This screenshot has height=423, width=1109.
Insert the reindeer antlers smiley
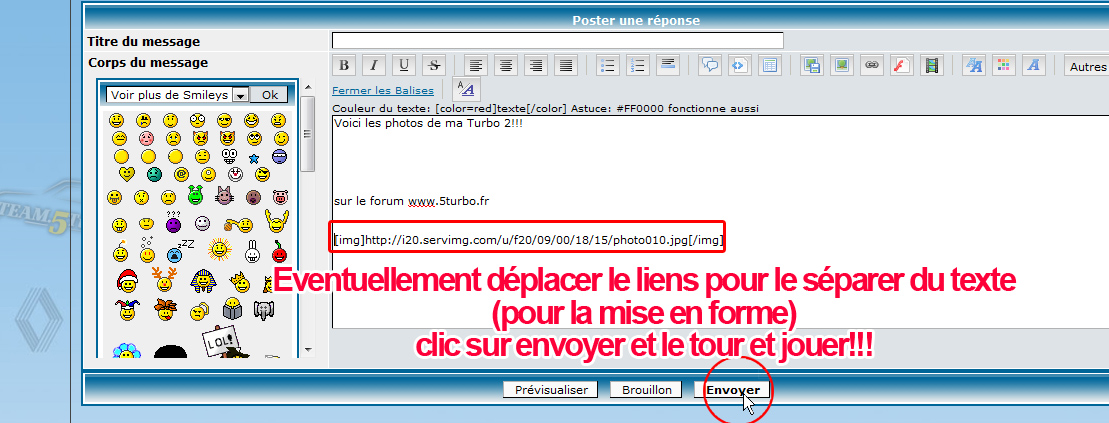tap(165, 281)
